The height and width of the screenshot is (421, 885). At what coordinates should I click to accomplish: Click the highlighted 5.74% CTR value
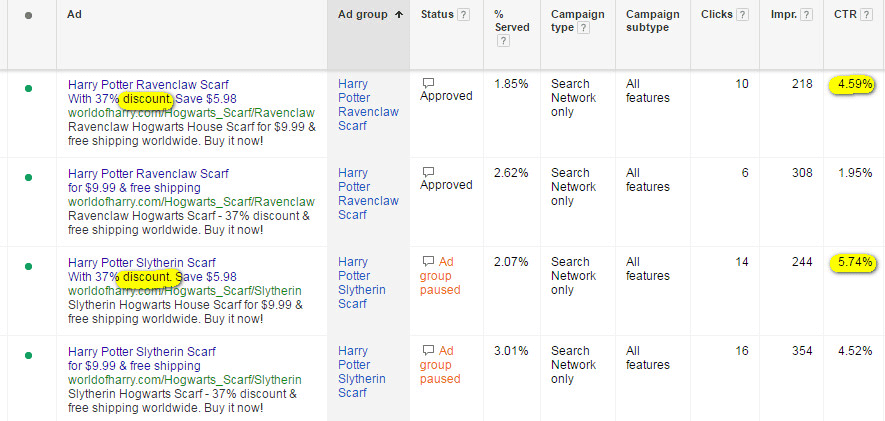[x=853, y=262]
